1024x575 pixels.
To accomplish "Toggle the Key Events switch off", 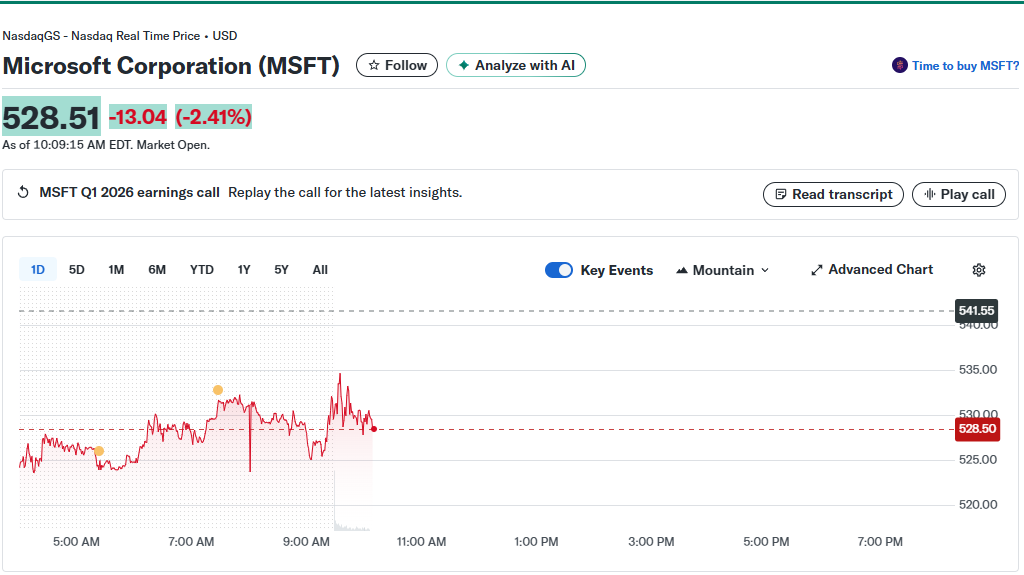I will pyautogui.click(x=559, y=270).
